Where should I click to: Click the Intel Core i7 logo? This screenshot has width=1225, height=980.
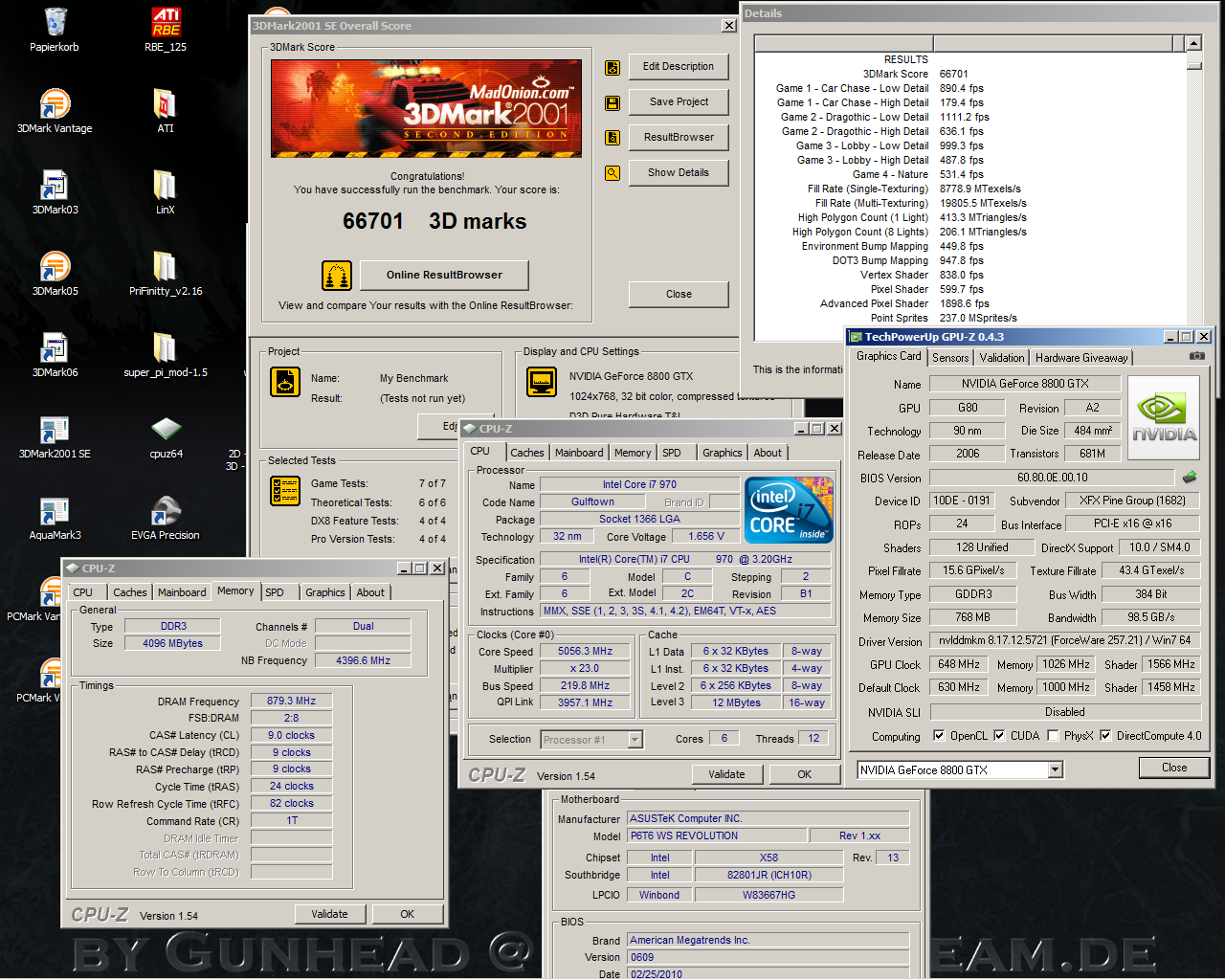pyautogui.click(x=789, y=510)
